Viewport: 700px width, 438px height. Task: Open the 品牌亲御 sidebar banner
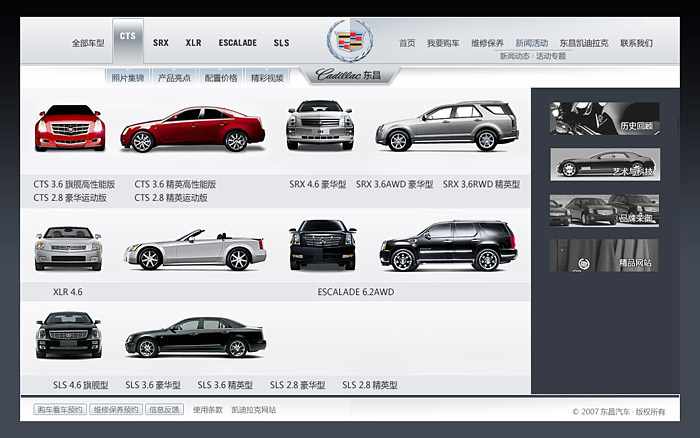[604, 210]
